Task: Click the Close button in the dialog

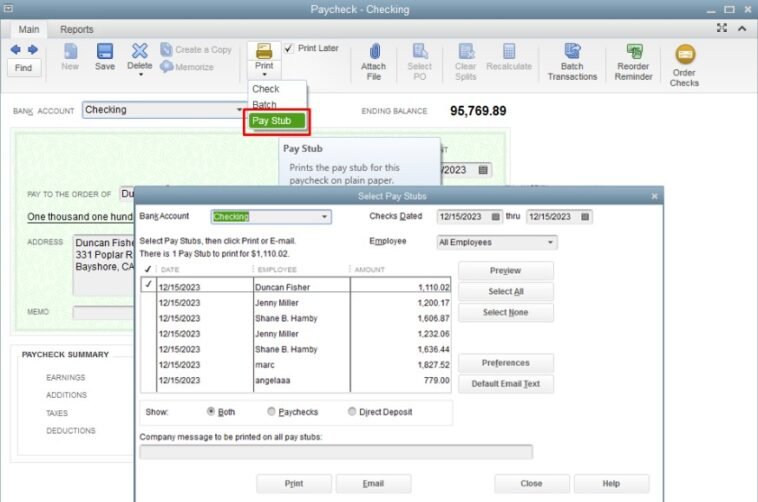Action: [531, 484]
